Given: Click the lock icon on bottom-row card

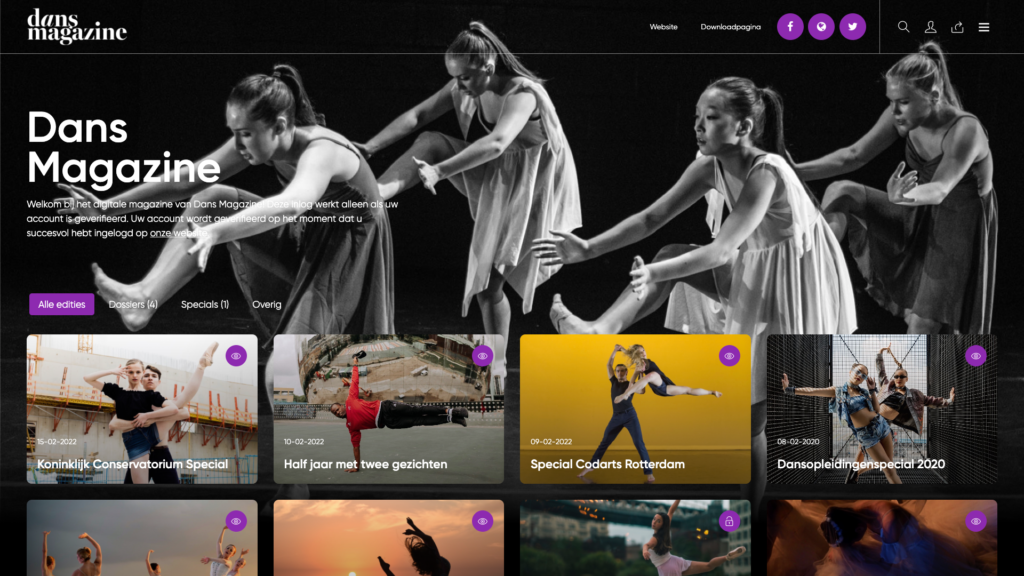Looking at the screenshot, I should [729, 521].
